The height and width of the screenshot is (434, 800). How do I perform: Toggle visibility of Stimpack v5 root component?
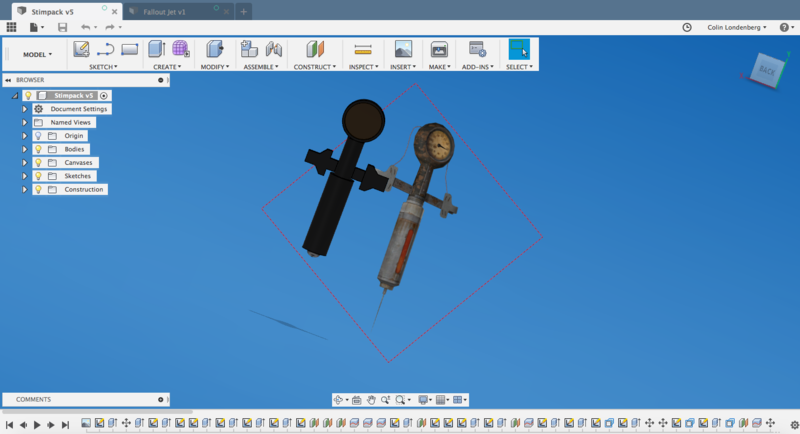[x=29, y=95]
